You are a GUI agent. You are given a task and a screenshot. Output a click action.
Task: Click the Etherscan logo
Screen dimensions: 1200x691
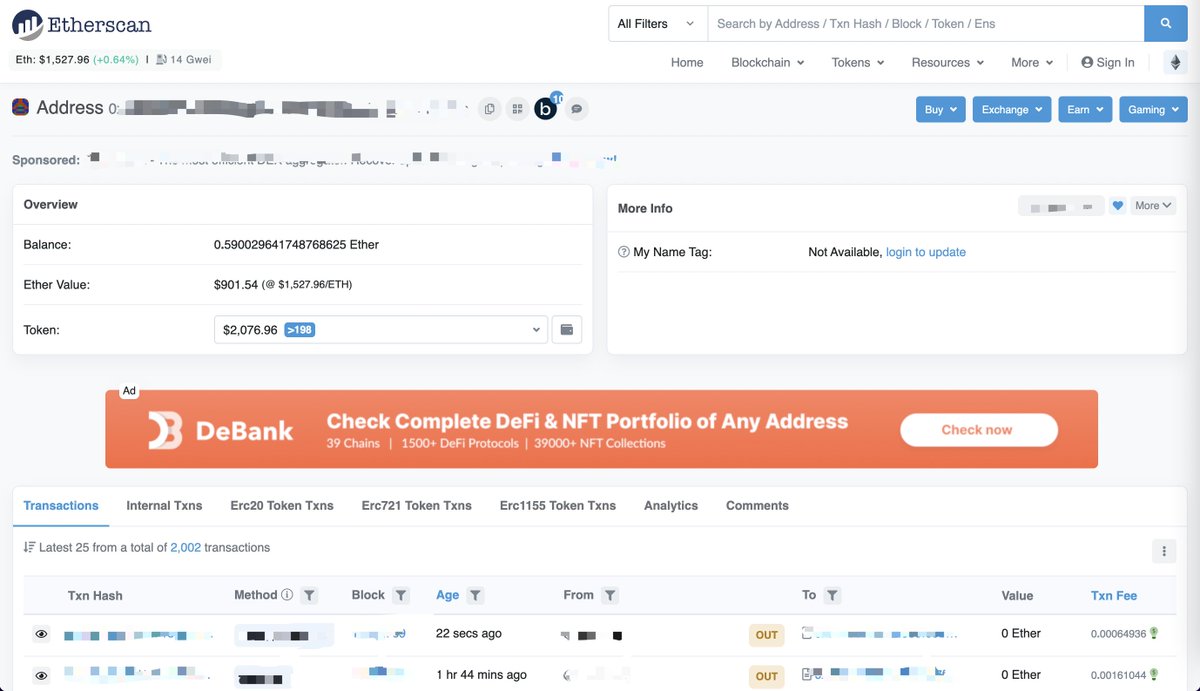click(x=82, y=24)
